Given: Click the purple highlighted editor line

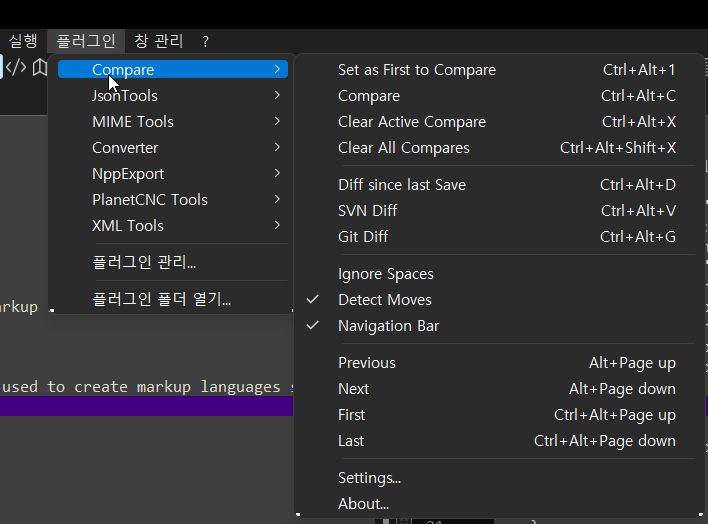Looking at the screenshot, I should (x=146, y=406).
